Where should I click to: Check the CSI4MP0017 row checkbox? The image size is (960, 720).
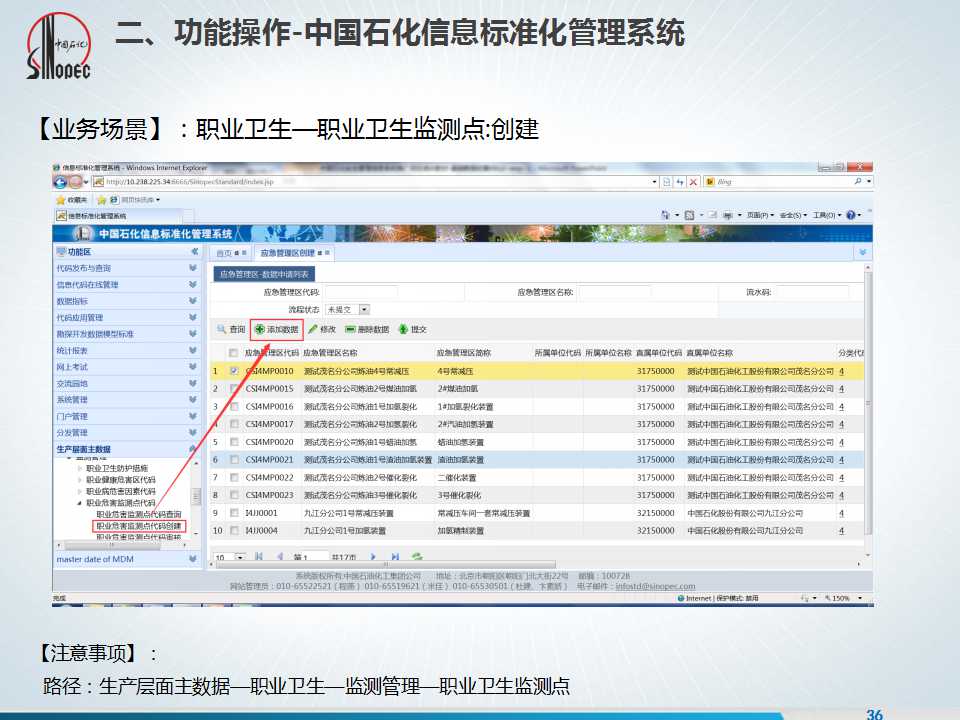(x=234, y=424)
